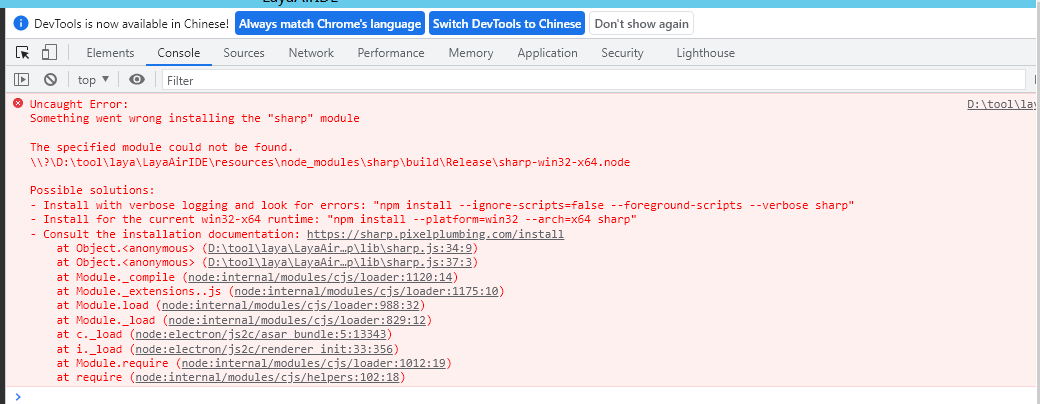Open live expression eye icon
Viewport: 1040px width, 404px height.
click(x=137, y=80)
